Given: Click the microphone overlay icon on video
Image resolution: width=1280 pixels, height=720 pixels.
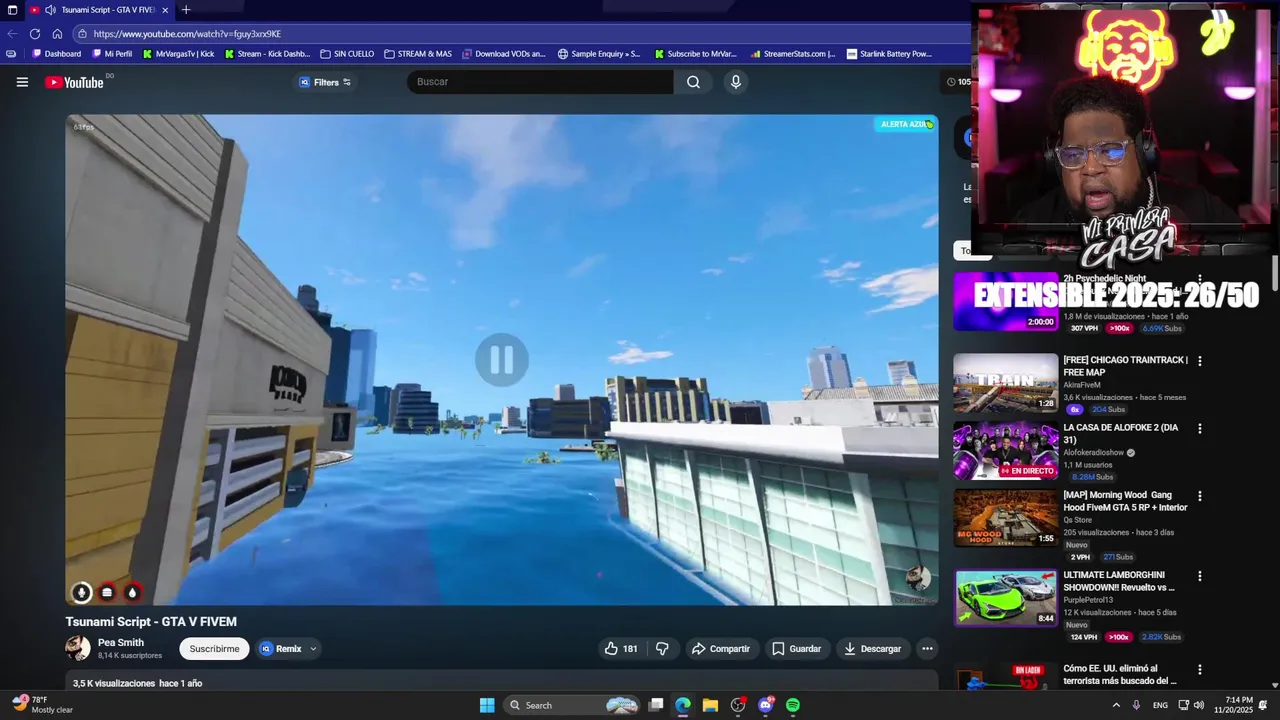Looking at the screenshot, I should (82, 592).
